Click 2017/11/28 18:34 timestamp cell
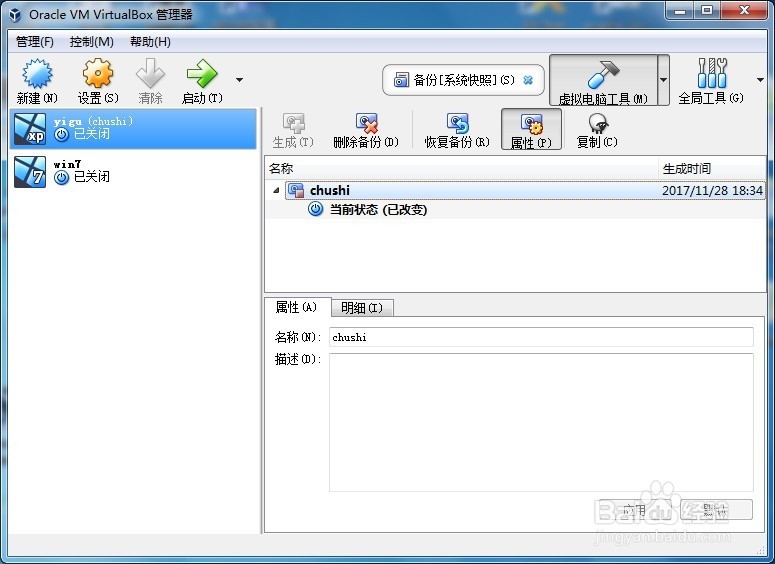The image size is (775, 564). (712, 190)
